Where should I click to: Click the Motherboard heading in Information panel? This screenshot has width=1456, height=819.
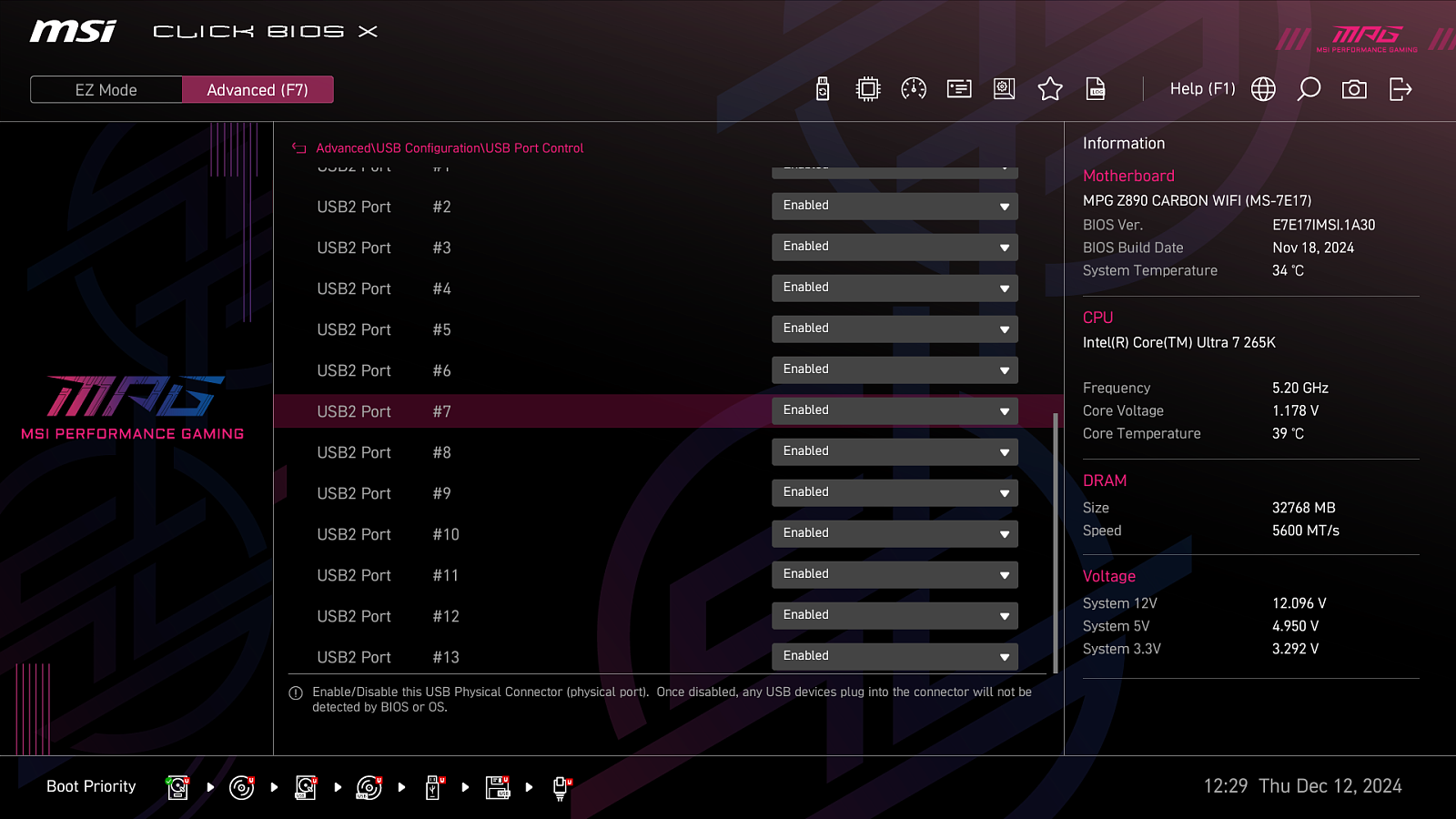(1128, 176)
